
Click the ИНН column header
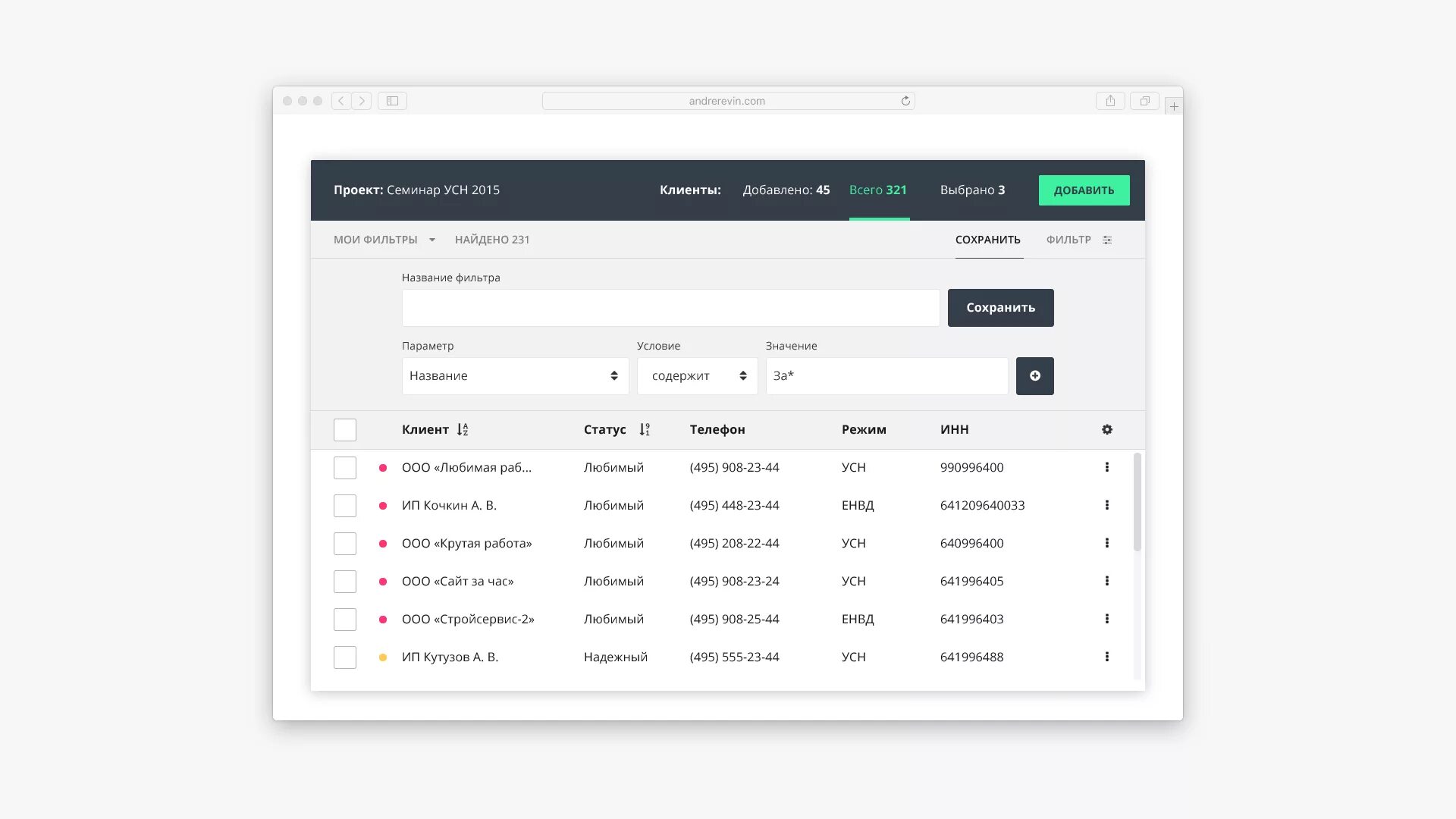[x=955, y=430]
